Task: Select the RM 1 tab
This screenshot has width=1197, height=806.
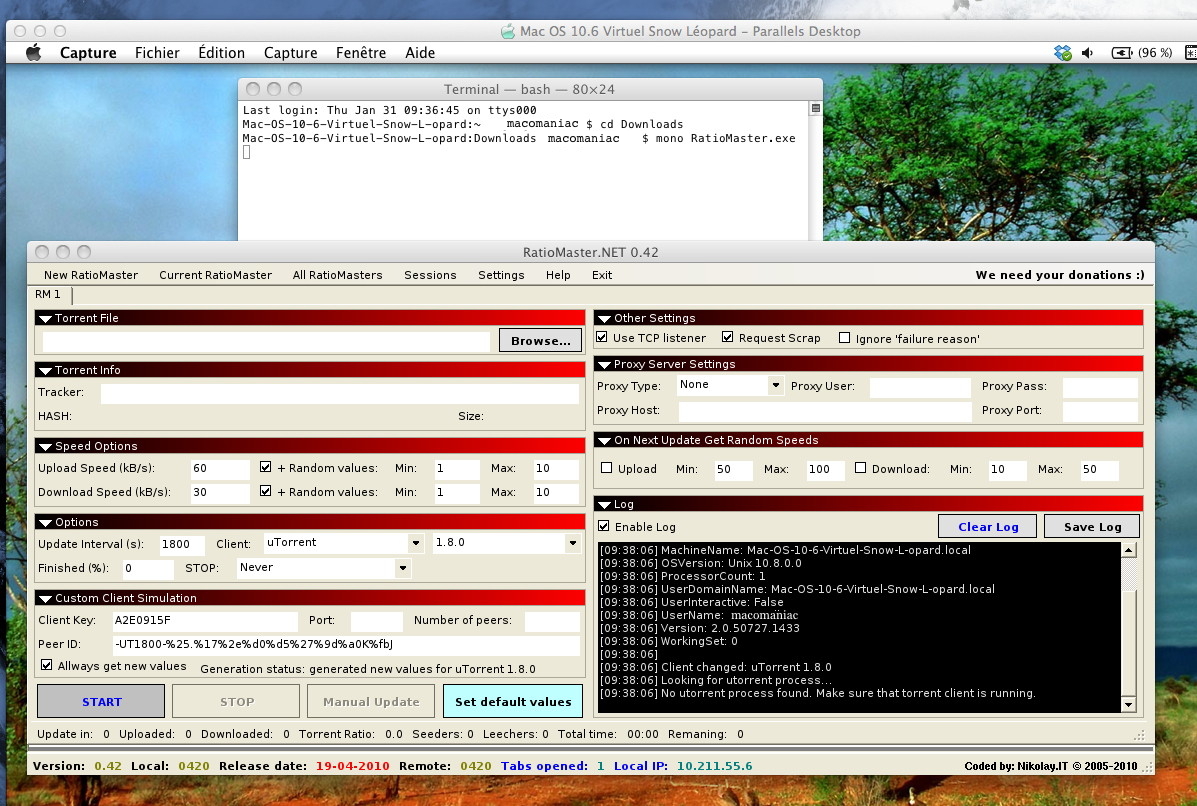Action: pos(47,294)
